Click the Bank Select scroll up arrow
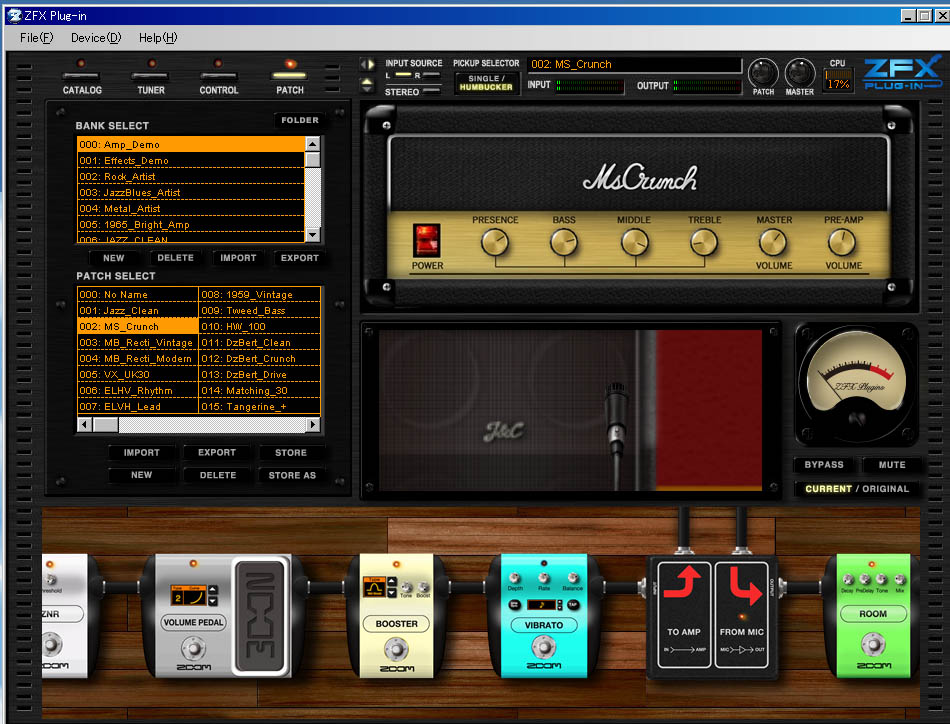 tap(313, 144)
